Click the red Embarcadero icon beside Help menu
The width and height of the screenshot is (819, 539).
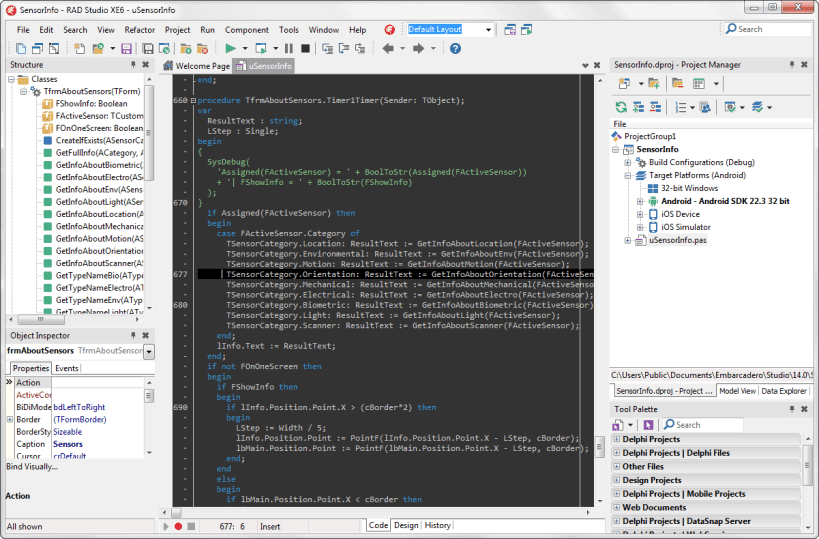pyautogui.click(x=390, y=30)
